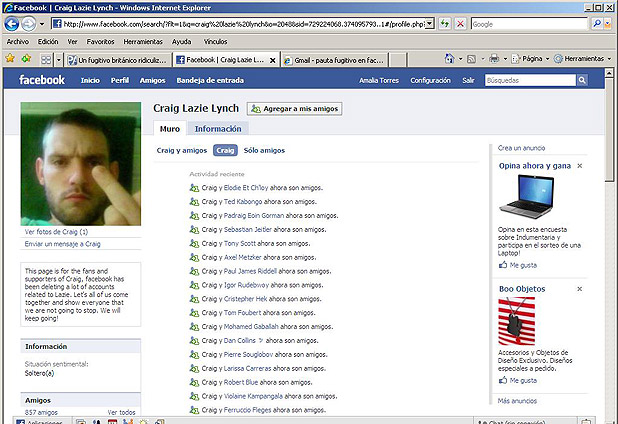
Task: Click the Vínculos links bar label
Action: [x=215, y=41]
